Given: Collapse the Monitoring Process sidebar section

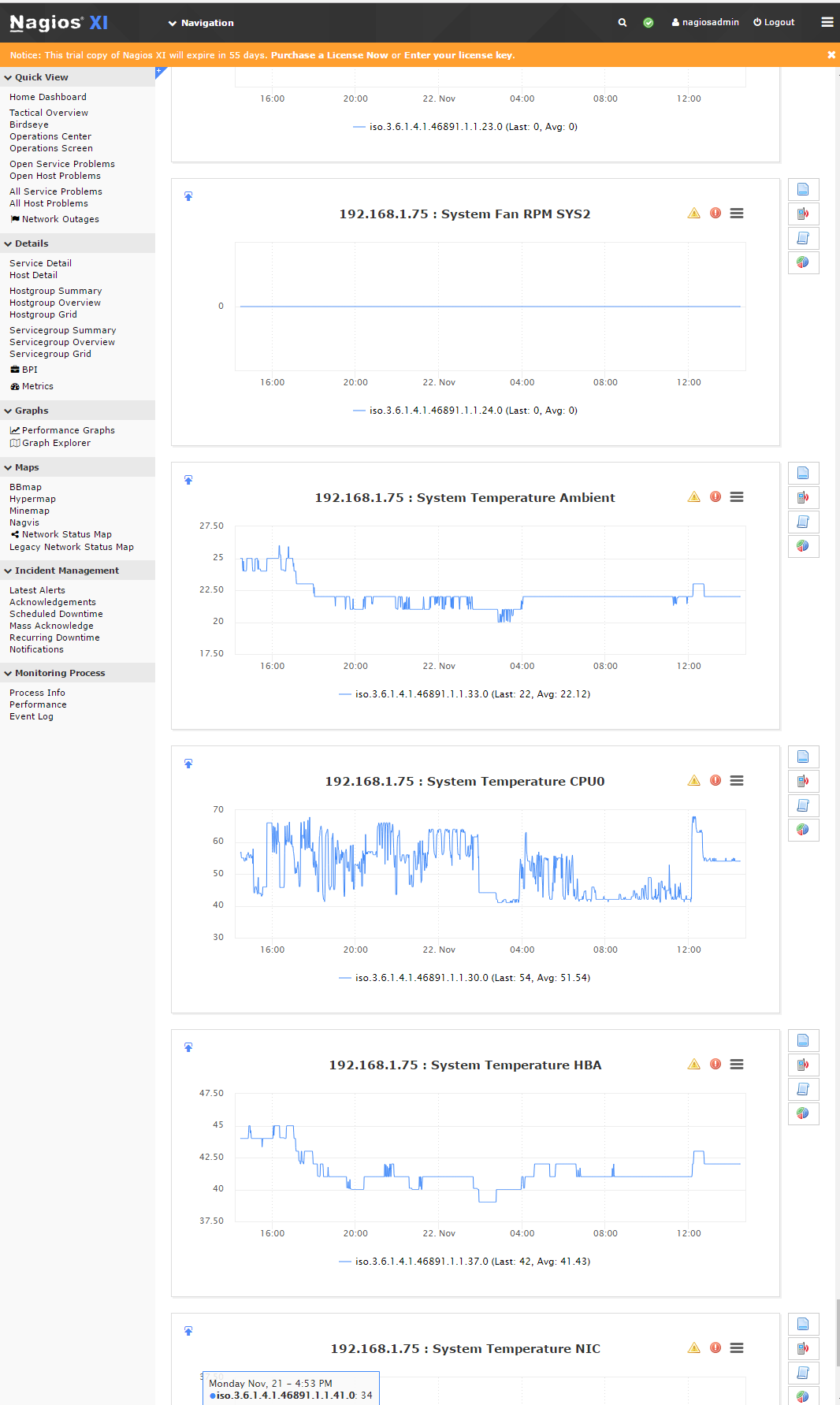Looking at the screenshot, I should [77, 673].
